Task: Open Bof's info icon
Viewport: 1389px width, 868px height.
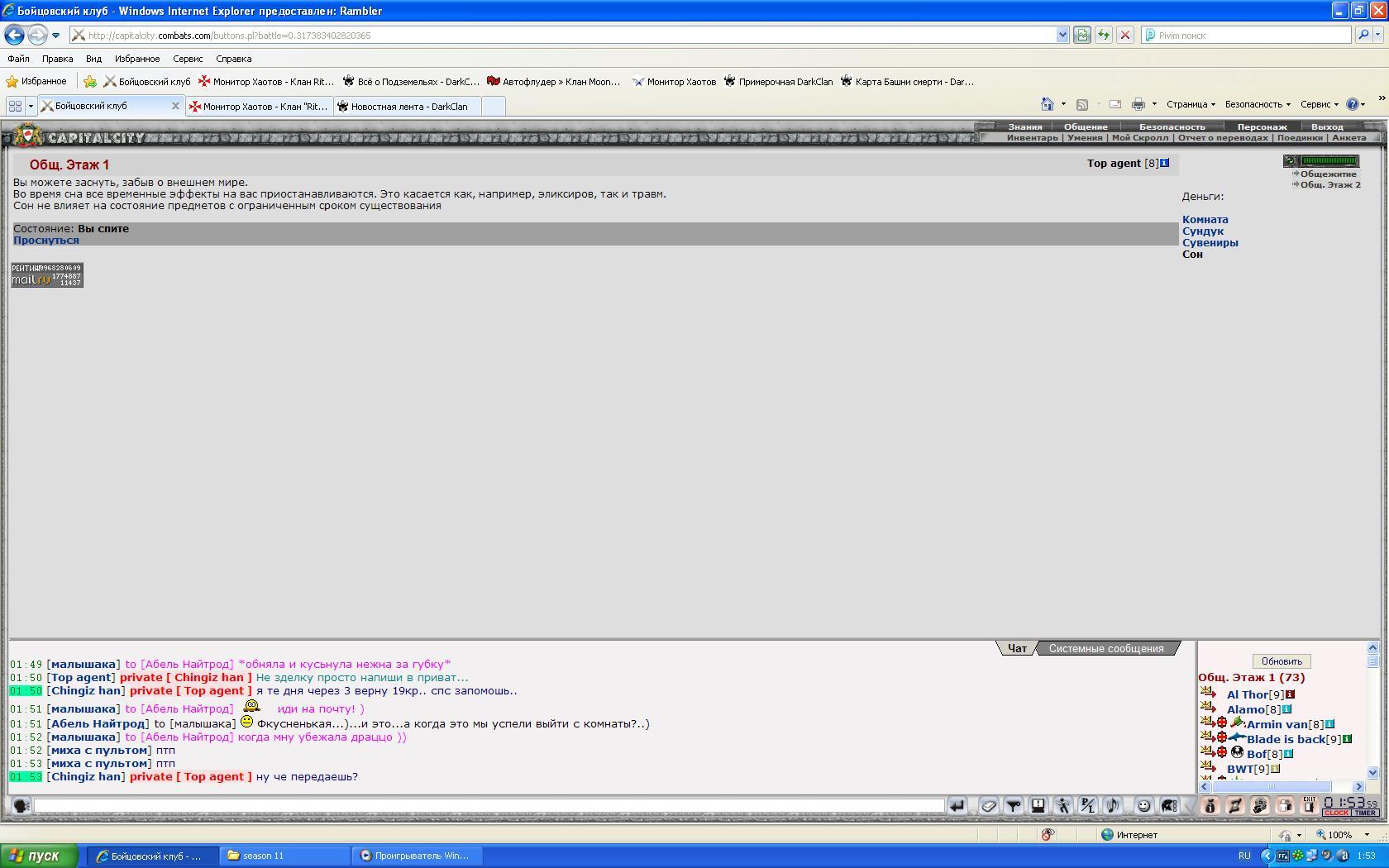Action: pyautogui.click(x=1288, y=754)
